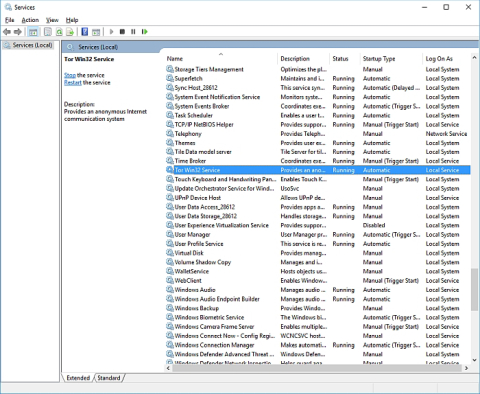Click the Export List toolbar icon
Viewport: 480px width, 394px height.
tap(70, 32)
